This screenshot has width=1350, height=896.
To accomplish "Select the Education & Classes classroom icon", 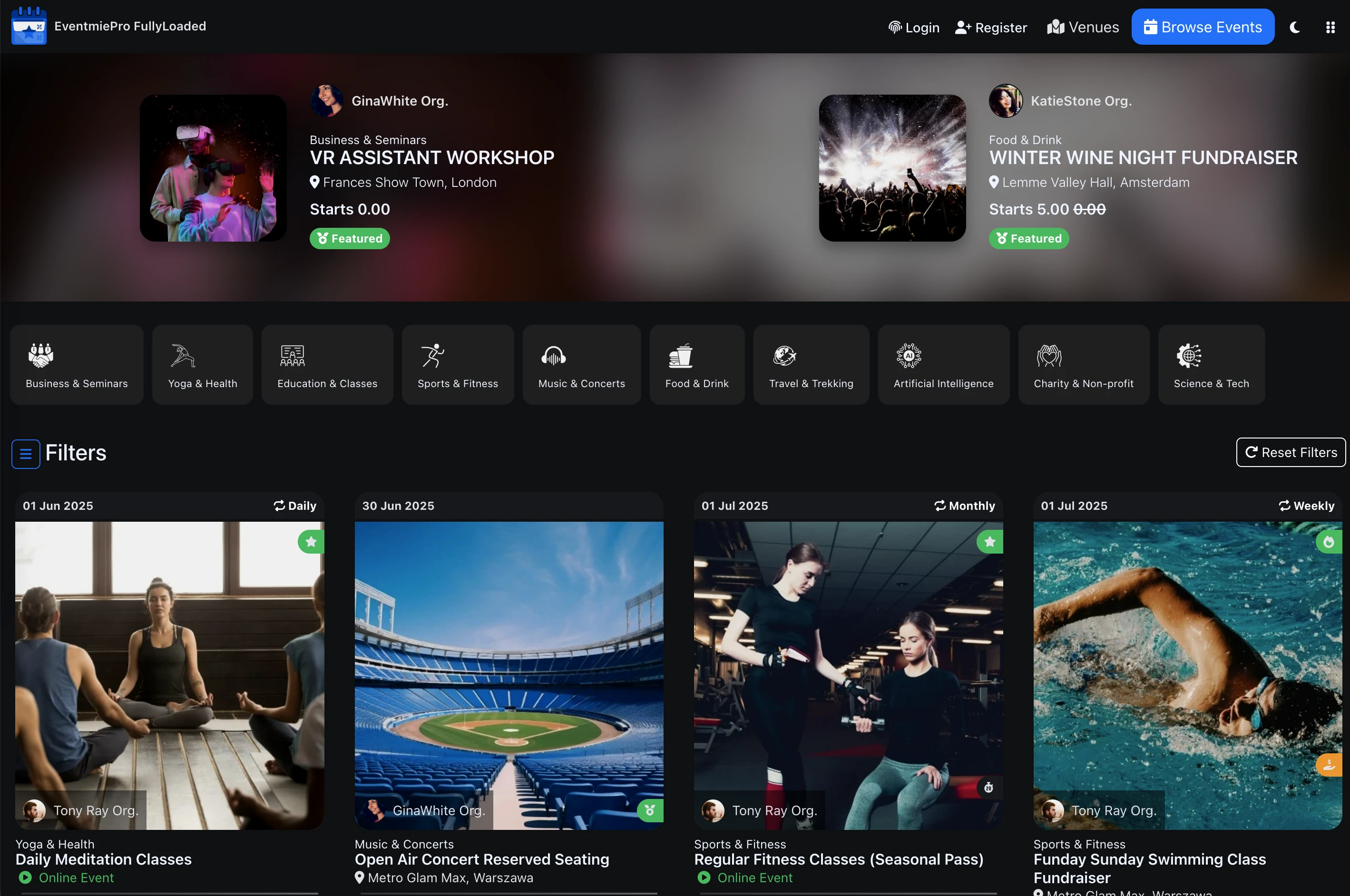I will [x=292, y=355].
